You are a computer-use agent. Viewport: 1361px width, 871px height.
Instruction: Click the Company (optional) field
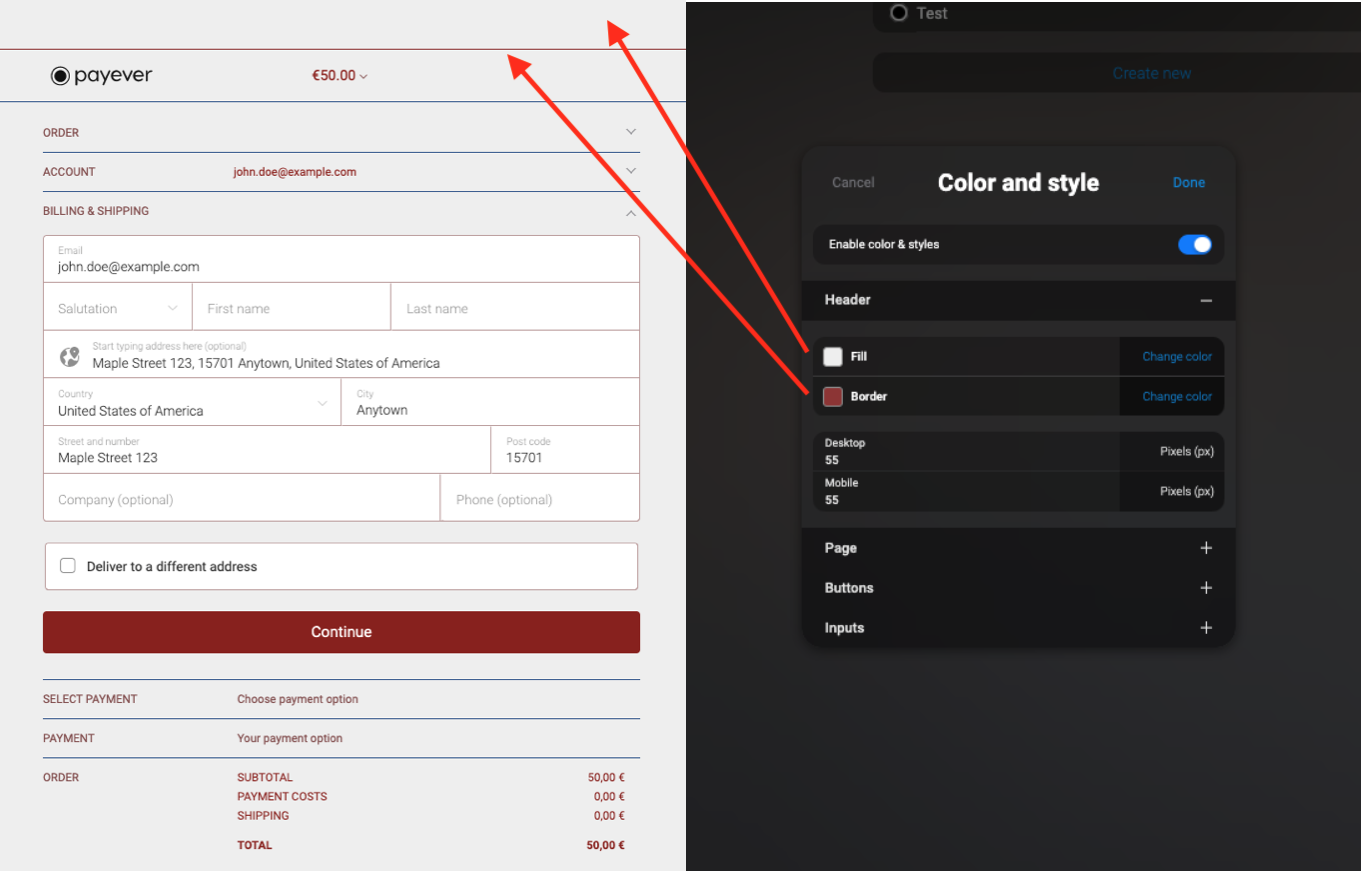pos(242,498)
